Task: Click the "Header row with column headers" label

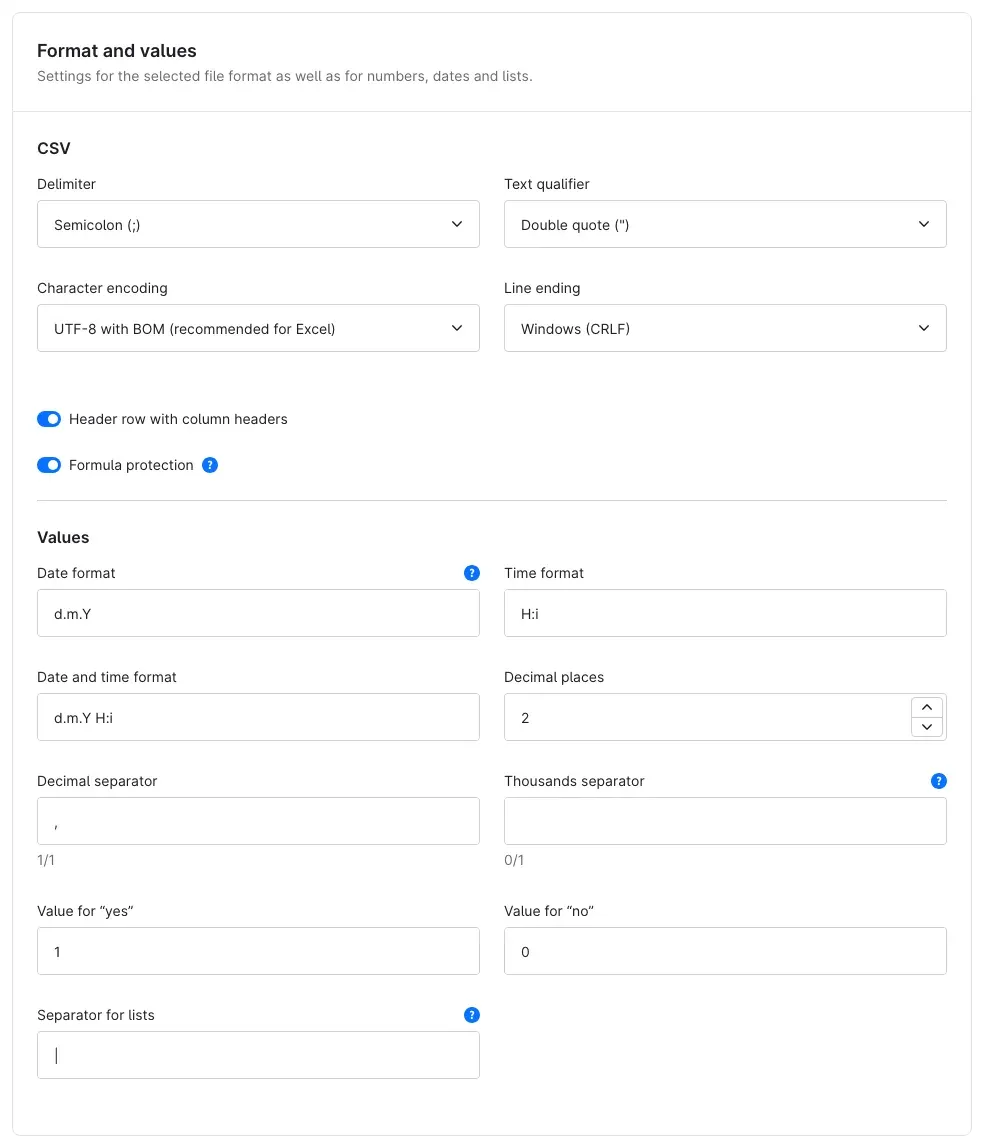Action: tap(178, 419)
